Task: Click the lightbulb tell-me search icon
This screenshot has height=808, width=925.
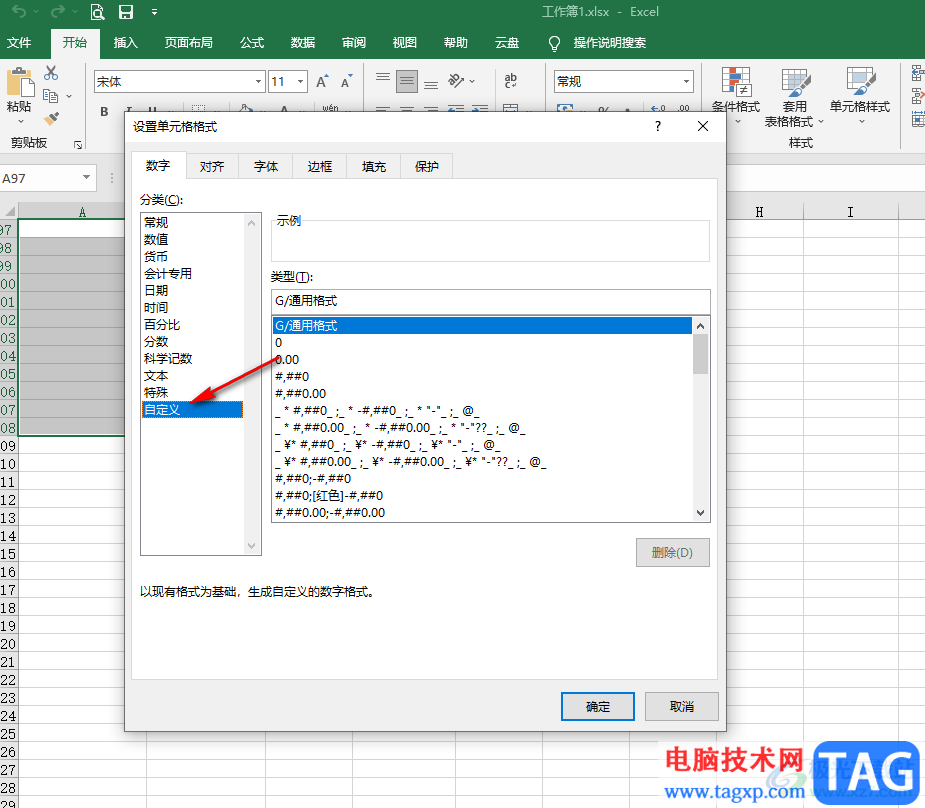Action: [x=554, y=43]
